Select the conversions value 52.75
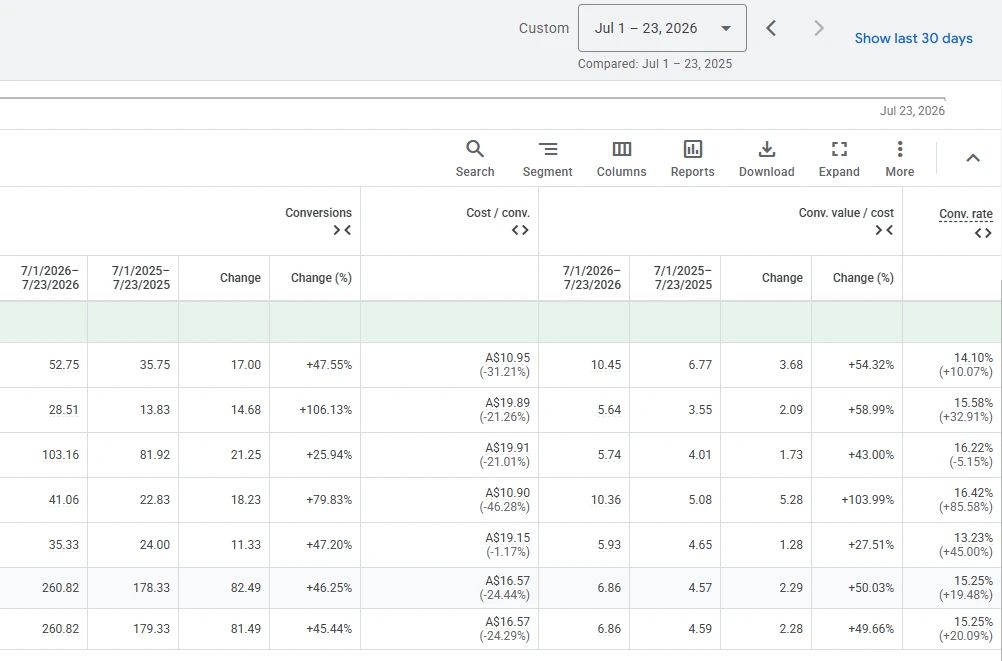 [x=64, y=365]
